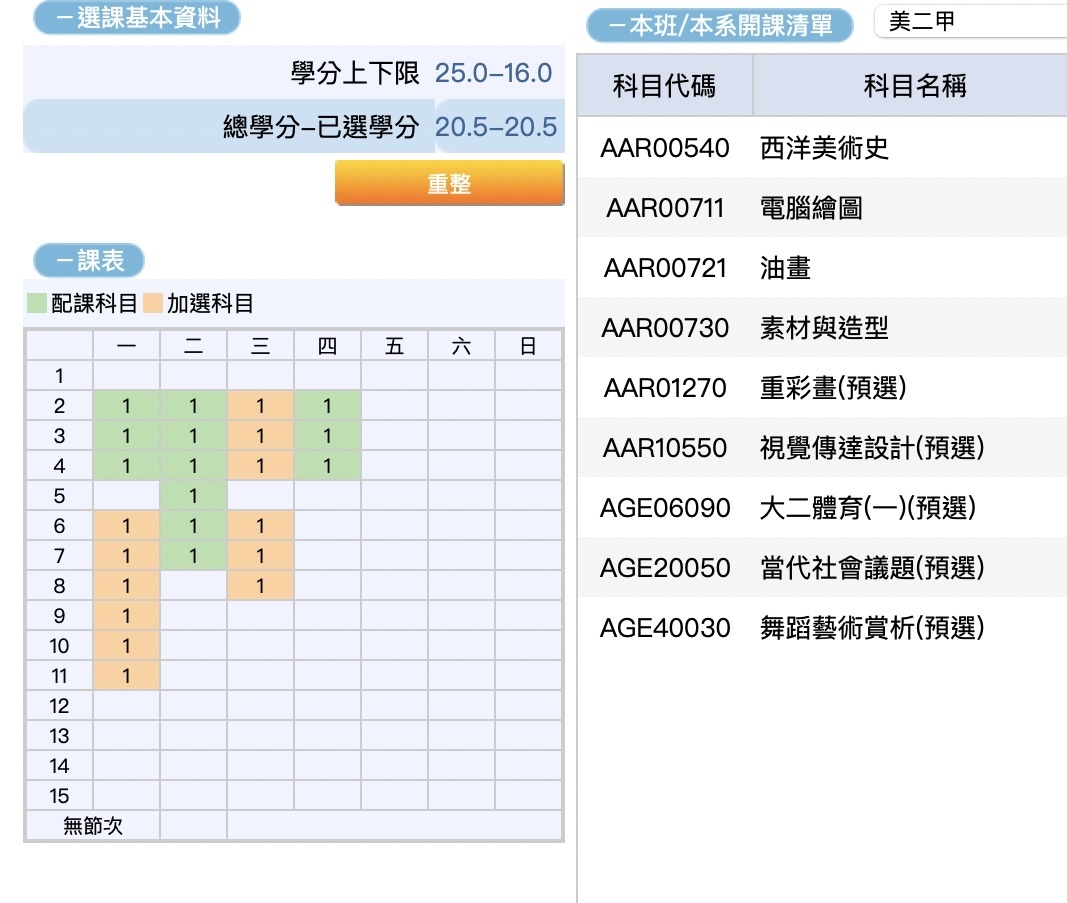Click the credit limit value 25.0–16.0
1067x903 pixels.
(493, 72)
